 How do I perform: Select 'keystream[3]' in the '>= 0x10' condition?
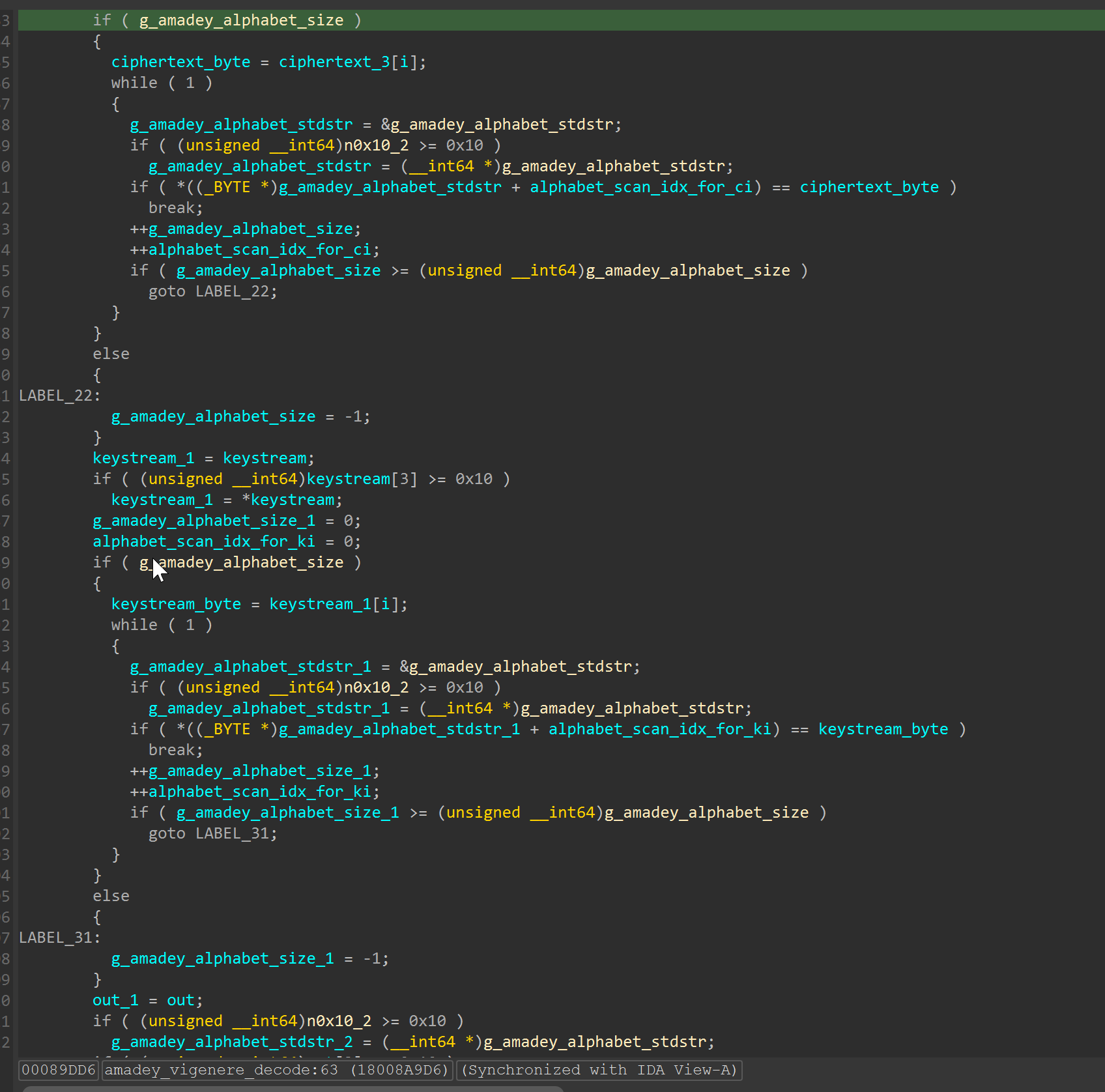coord(362,479)
